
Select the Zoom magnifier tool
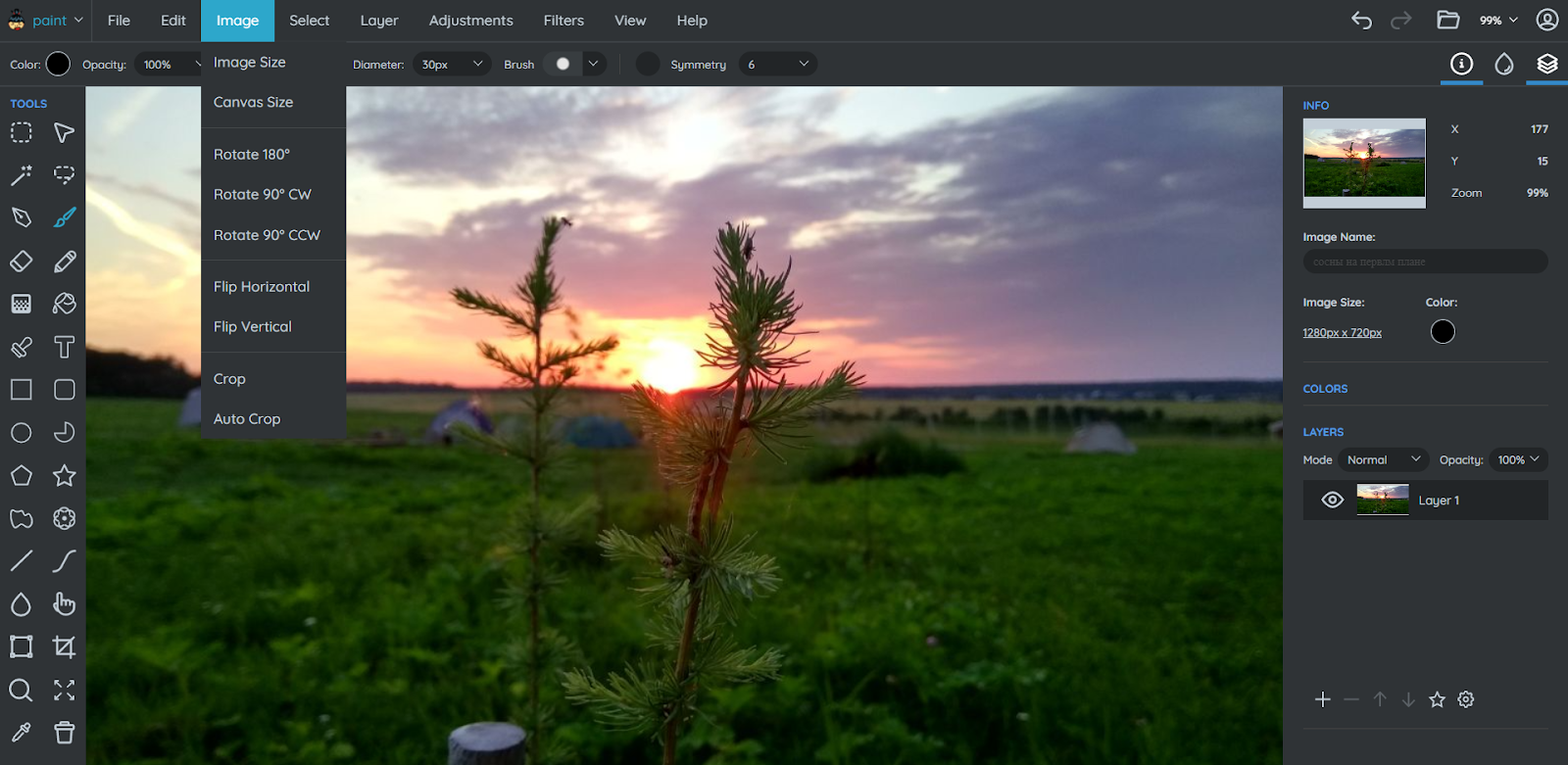pos(21,691)
